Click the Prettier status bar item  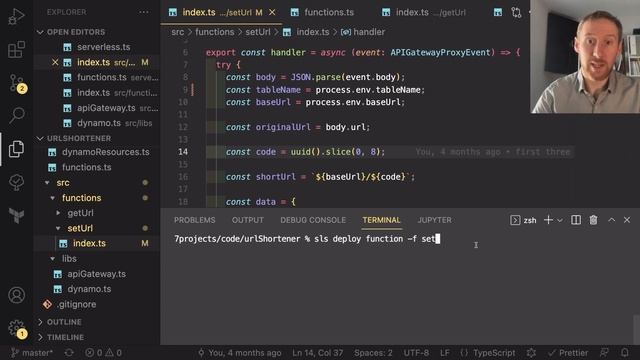pos(568,353)
